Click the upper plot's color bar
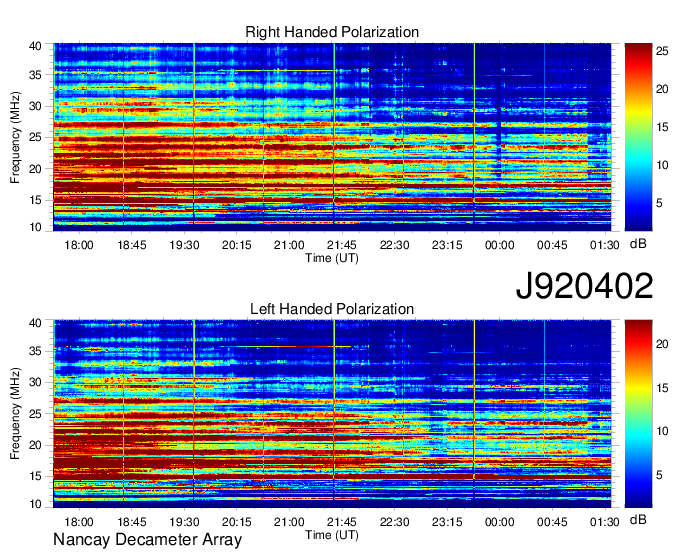This screenshot has width=680, height=552. click(638, 137)
